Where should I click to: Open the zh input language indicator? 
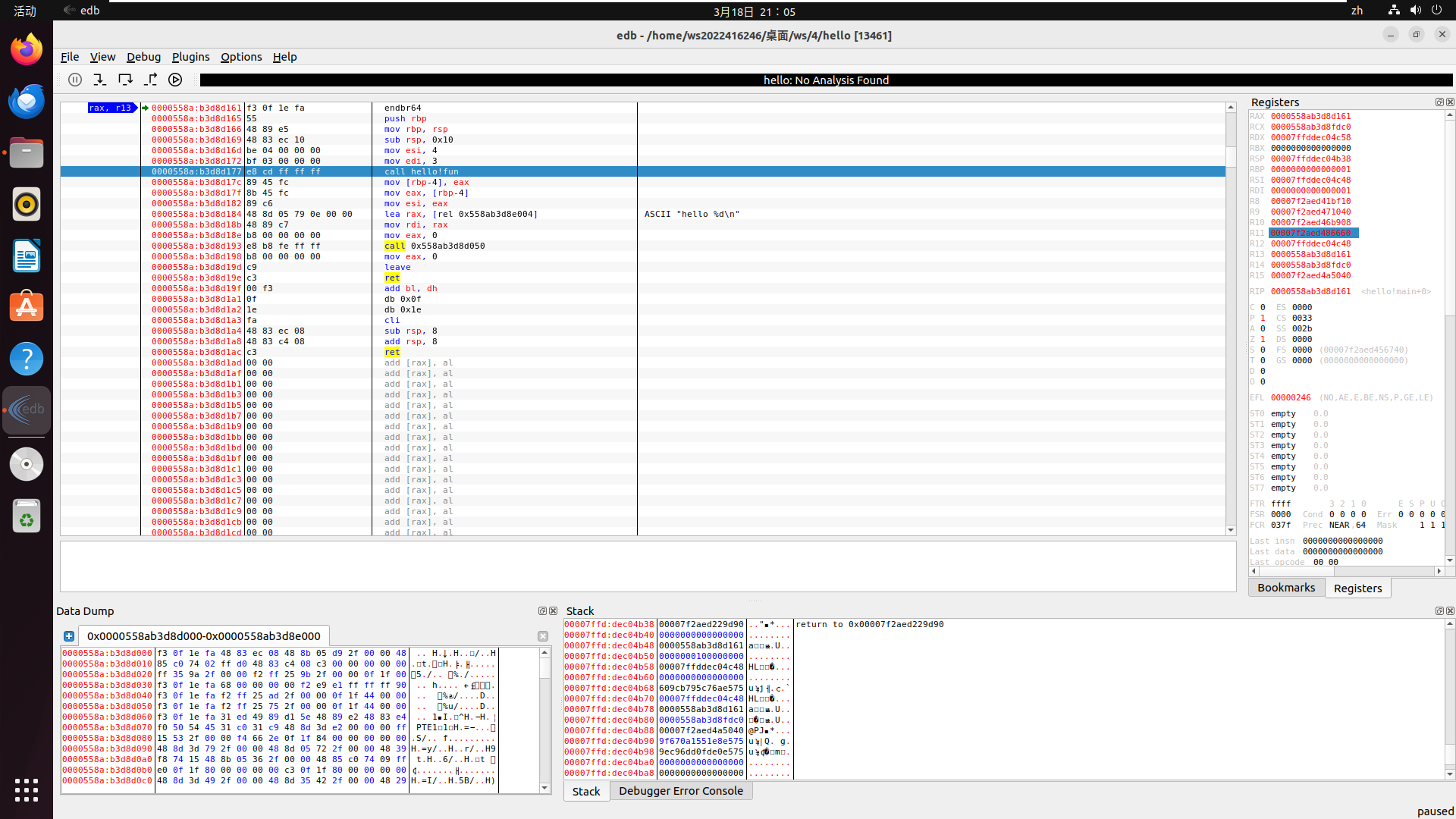[x=1357, y=11]
